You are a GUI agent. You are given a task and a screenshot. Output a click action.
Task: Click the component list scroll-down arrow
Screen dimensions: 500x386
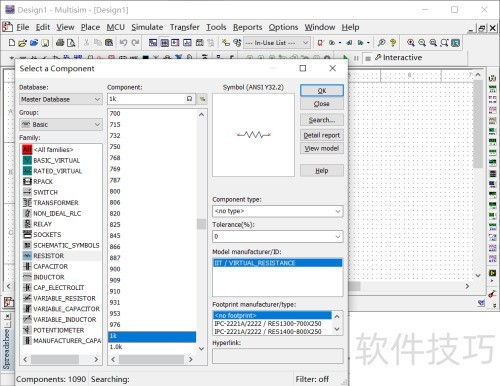point(201,349)
